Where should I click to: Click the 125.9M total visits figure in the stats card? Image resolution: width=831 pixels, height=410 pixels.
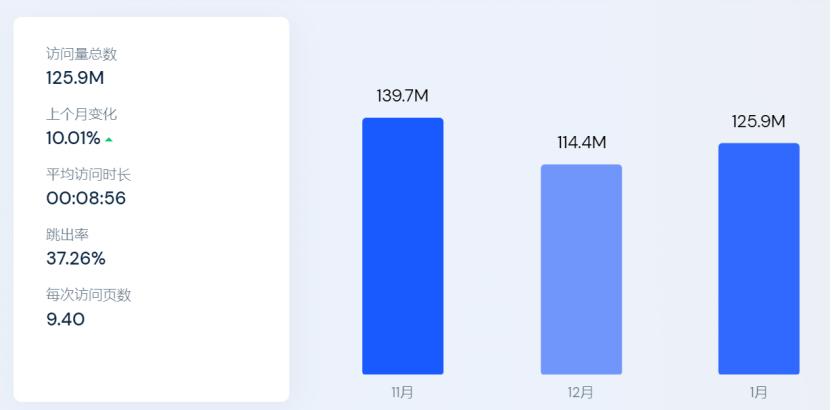point(76,77)
